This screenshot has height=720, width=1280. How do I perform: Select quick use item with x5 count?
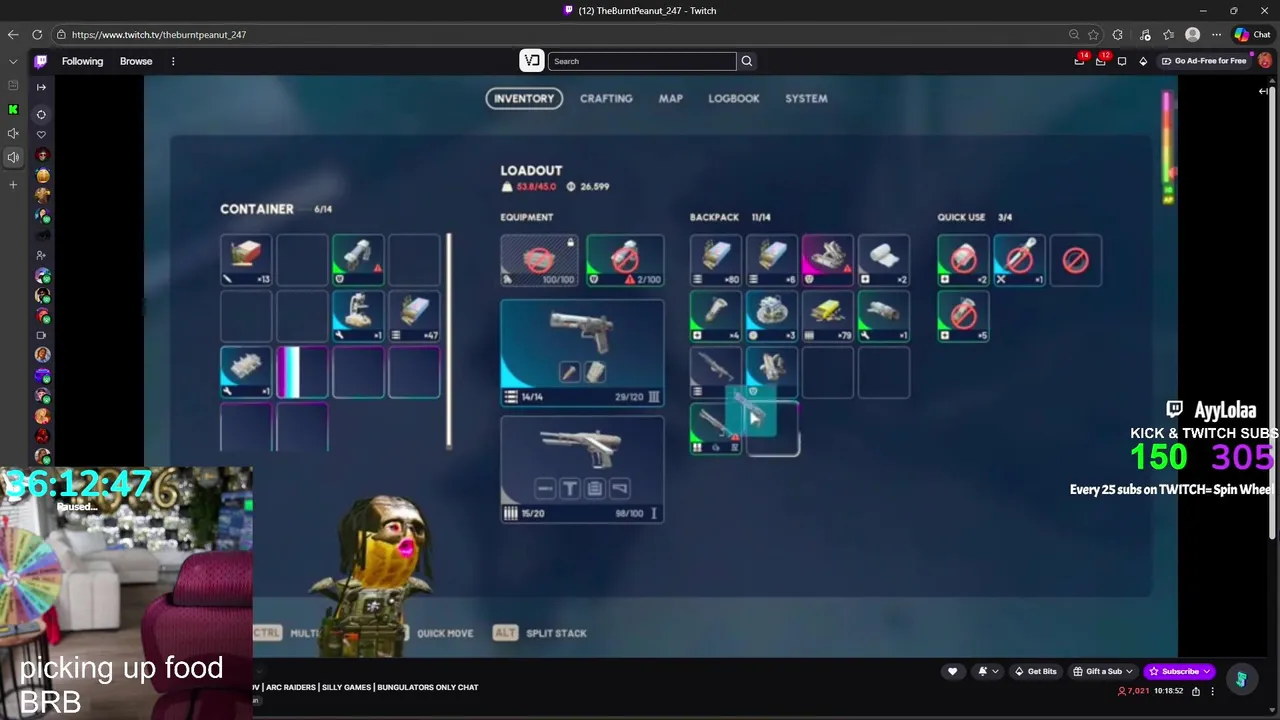click(964, 316)
